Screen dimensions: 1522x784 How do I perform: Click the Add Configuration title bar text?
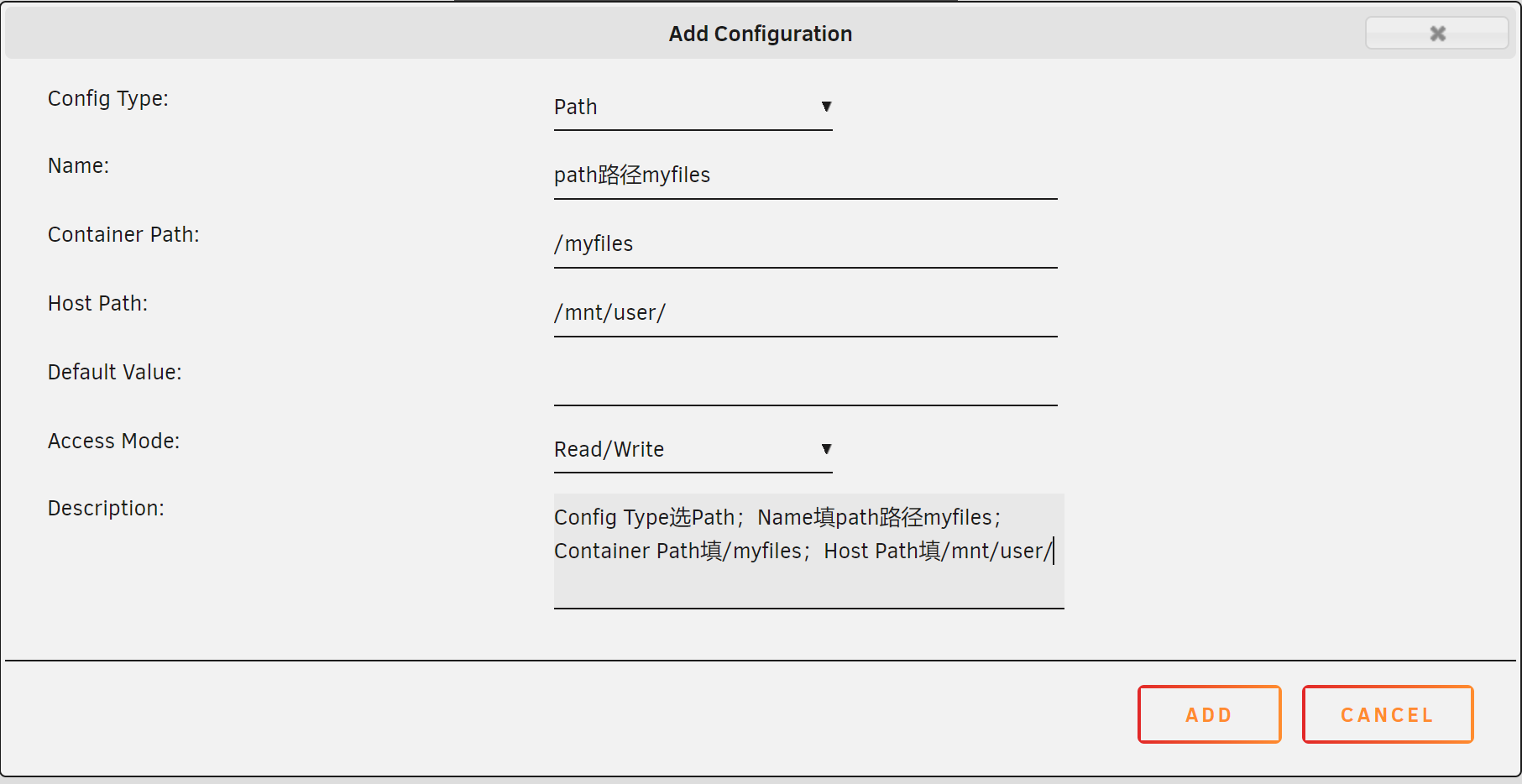761,34
